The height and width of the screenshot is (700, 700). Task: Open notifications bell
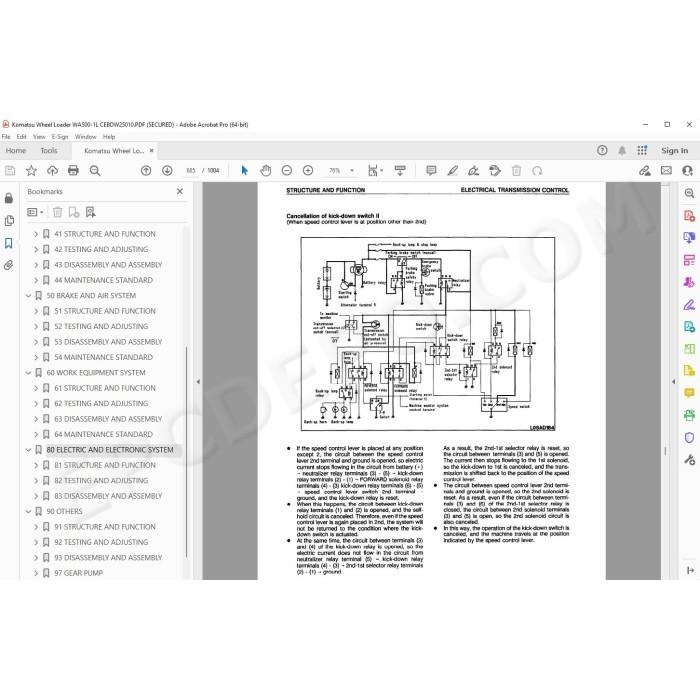(x=622, y=150)
